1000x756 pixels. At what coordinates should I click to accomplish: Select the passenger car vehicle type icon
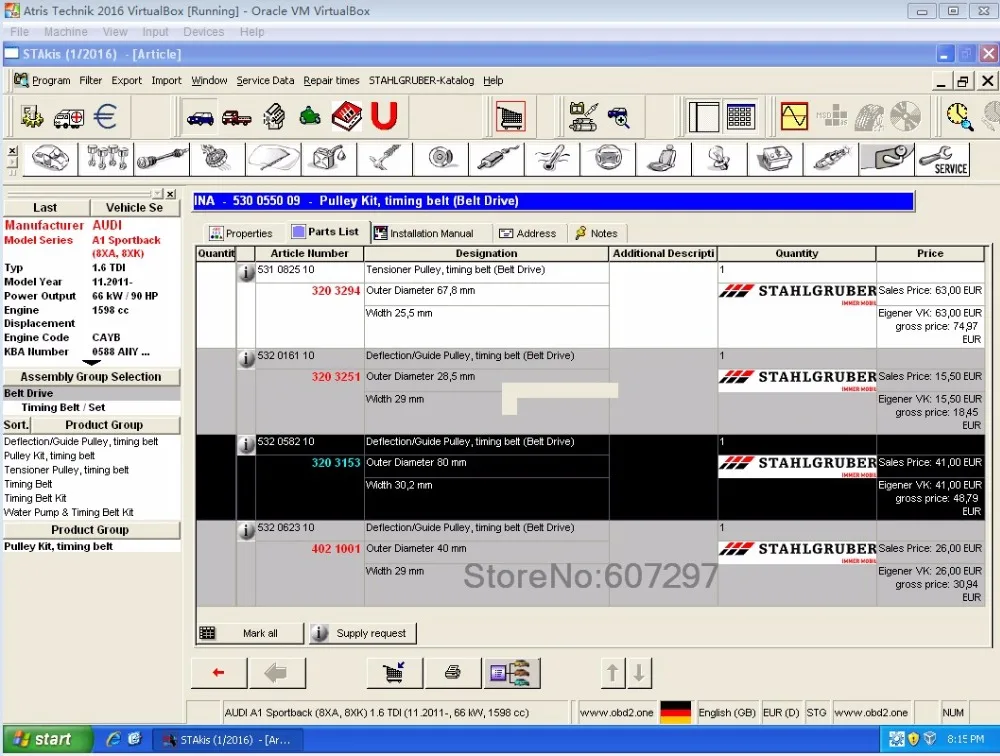(x=200, y=118)
